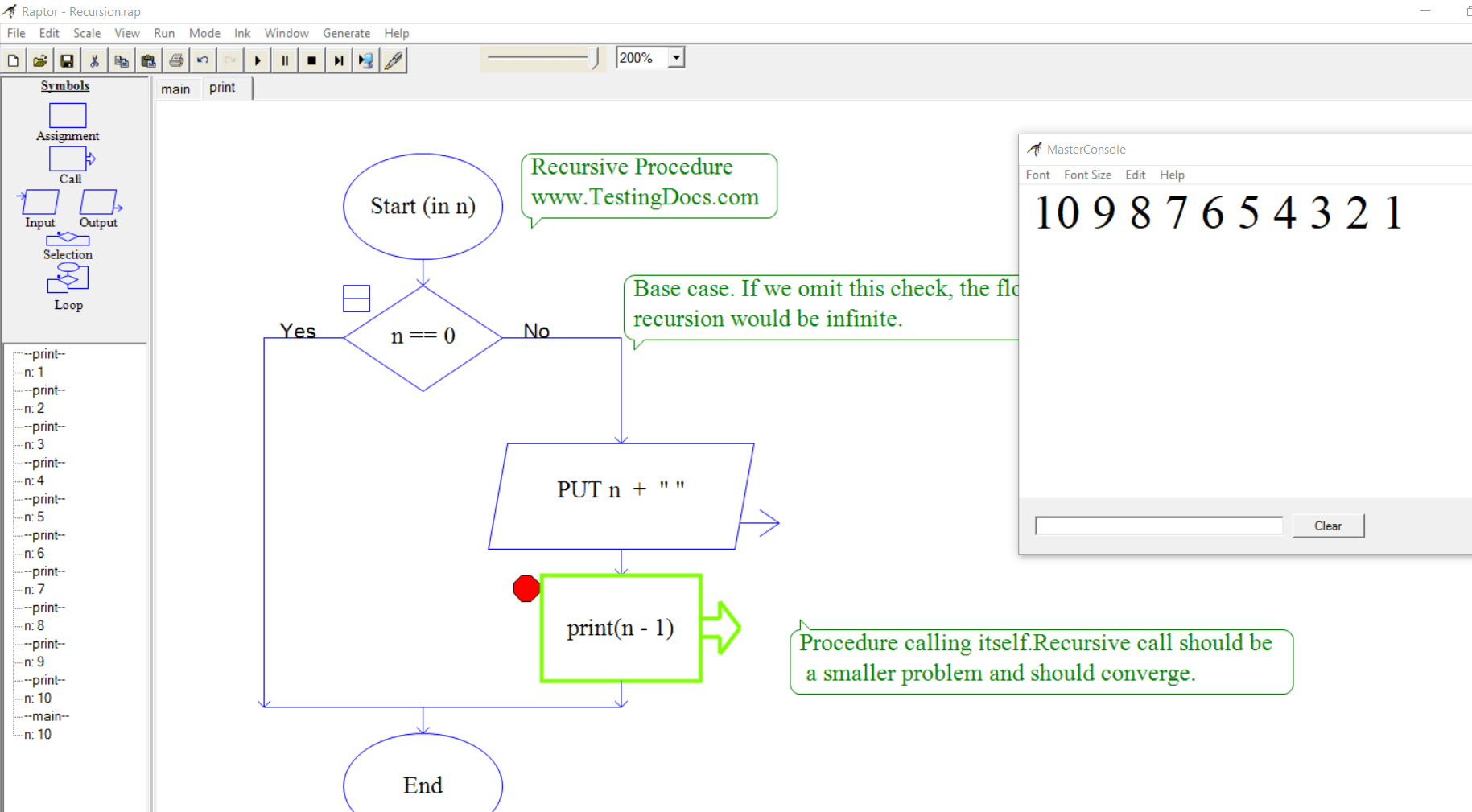The height and width of the screenshot is (812, 1472).
Task: Select the Loop symbol
Action: point(68,278)
